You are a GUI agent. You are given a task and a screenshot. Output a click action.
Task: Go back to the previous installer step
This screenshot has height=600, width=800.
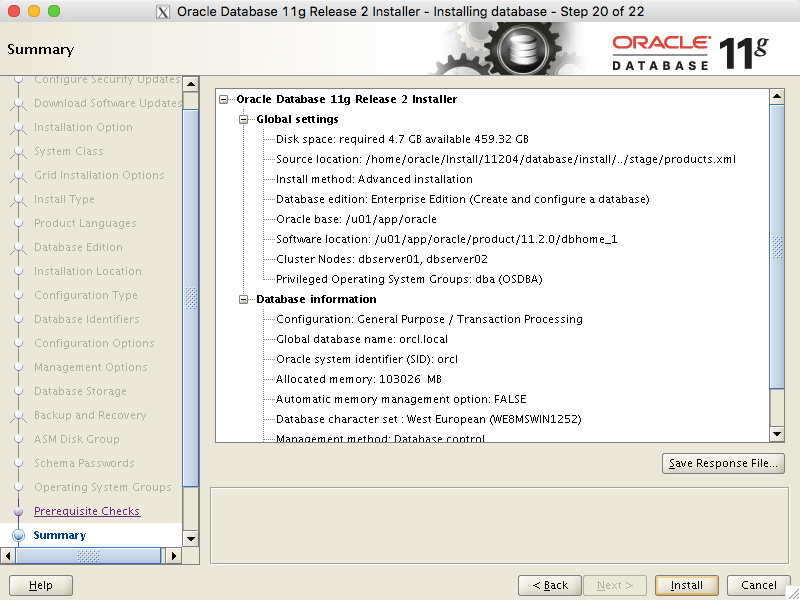(x=549, y=585)
